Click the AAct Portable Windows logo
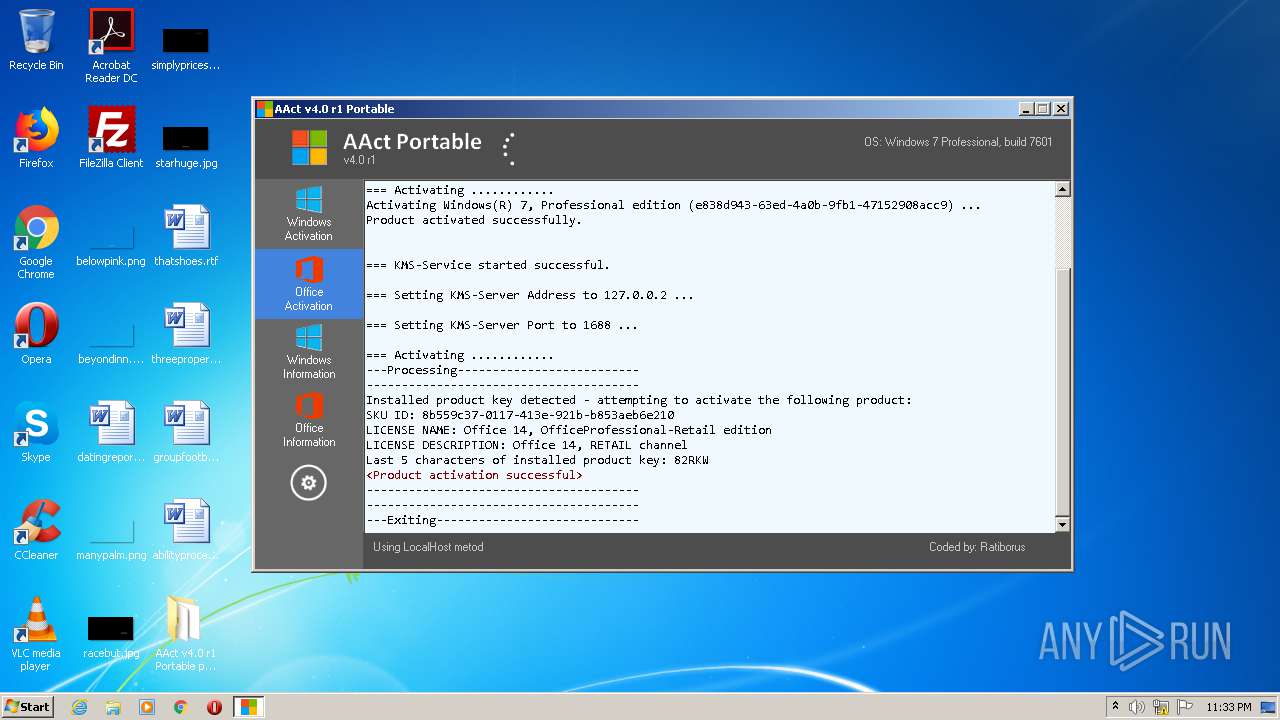The height and width of the screenshot is (720, 1280). pyautogui.click(x=309, y=147)
